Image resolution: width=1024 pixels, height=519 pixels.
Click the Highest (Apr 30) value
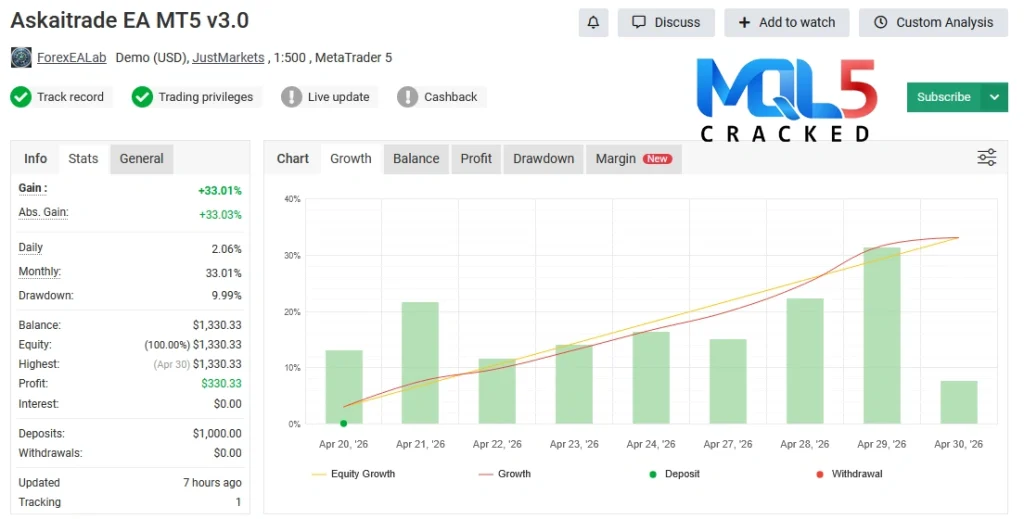click(197, 364)
